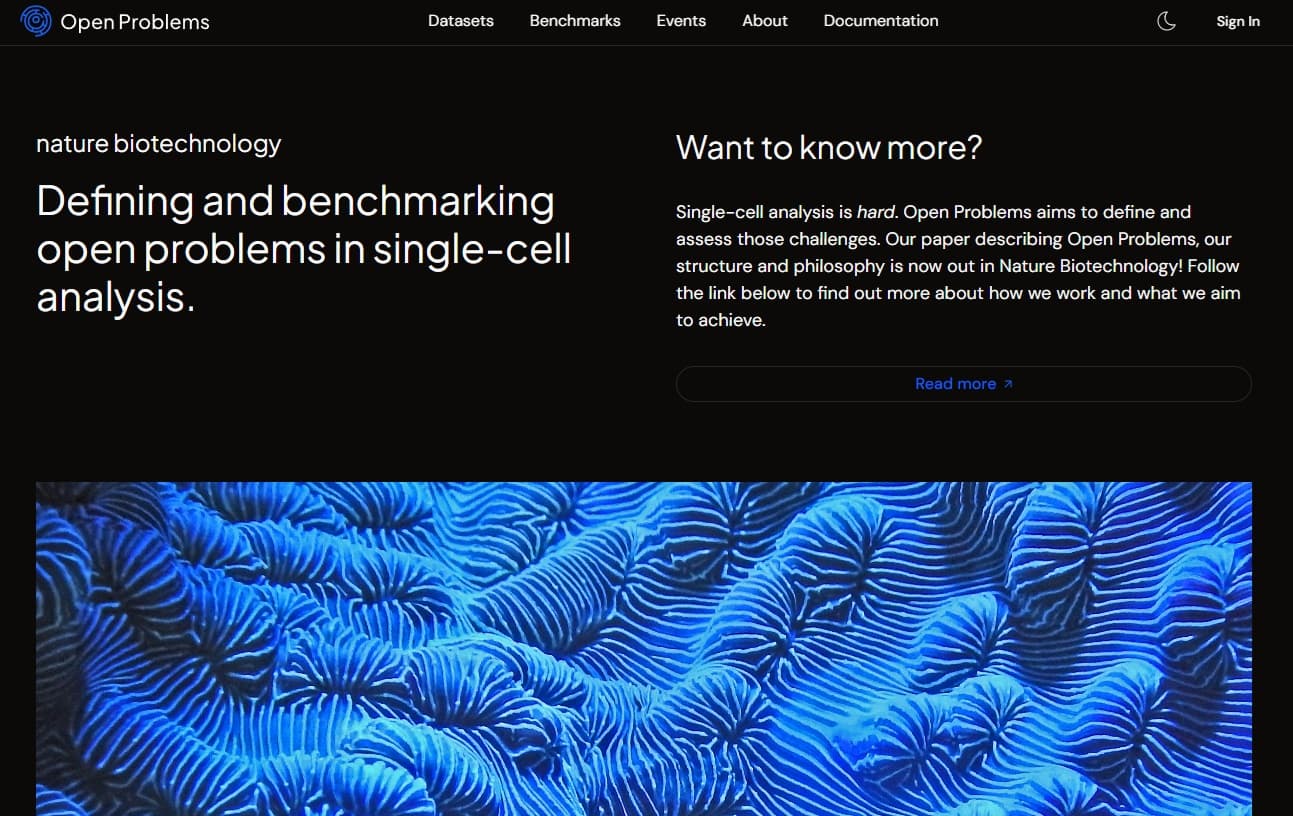The image size is (1293, 816).
Task: Click the blue coral banner image
Action: [643, 648]
